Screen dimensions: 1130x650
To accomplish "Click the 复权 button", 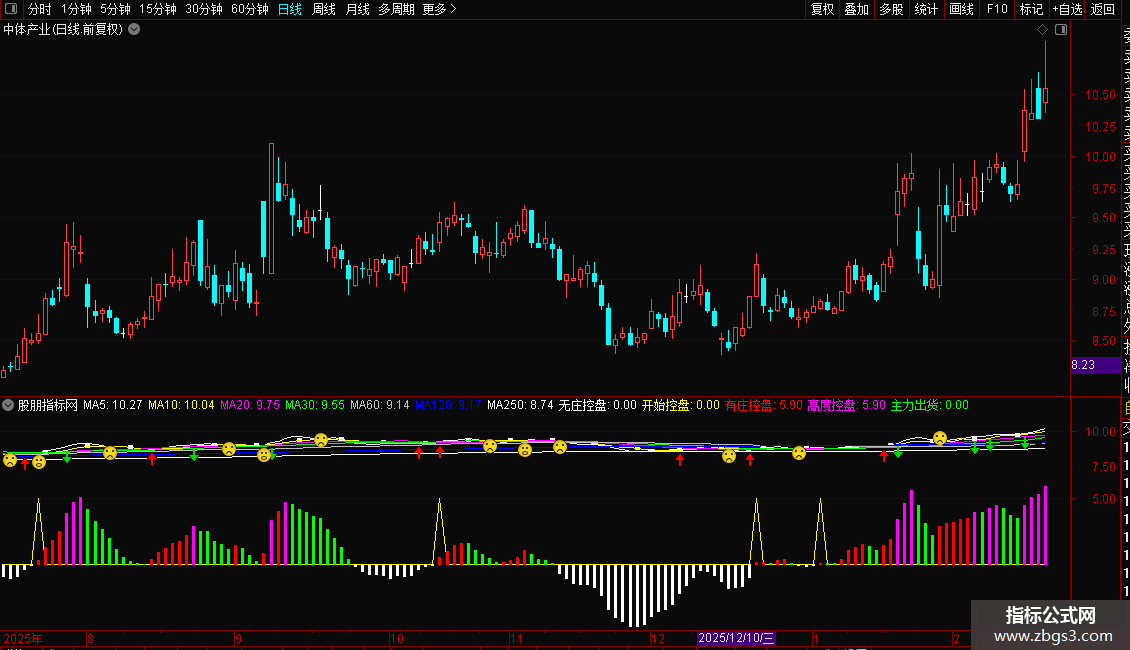I will click(x=822, y=9).
